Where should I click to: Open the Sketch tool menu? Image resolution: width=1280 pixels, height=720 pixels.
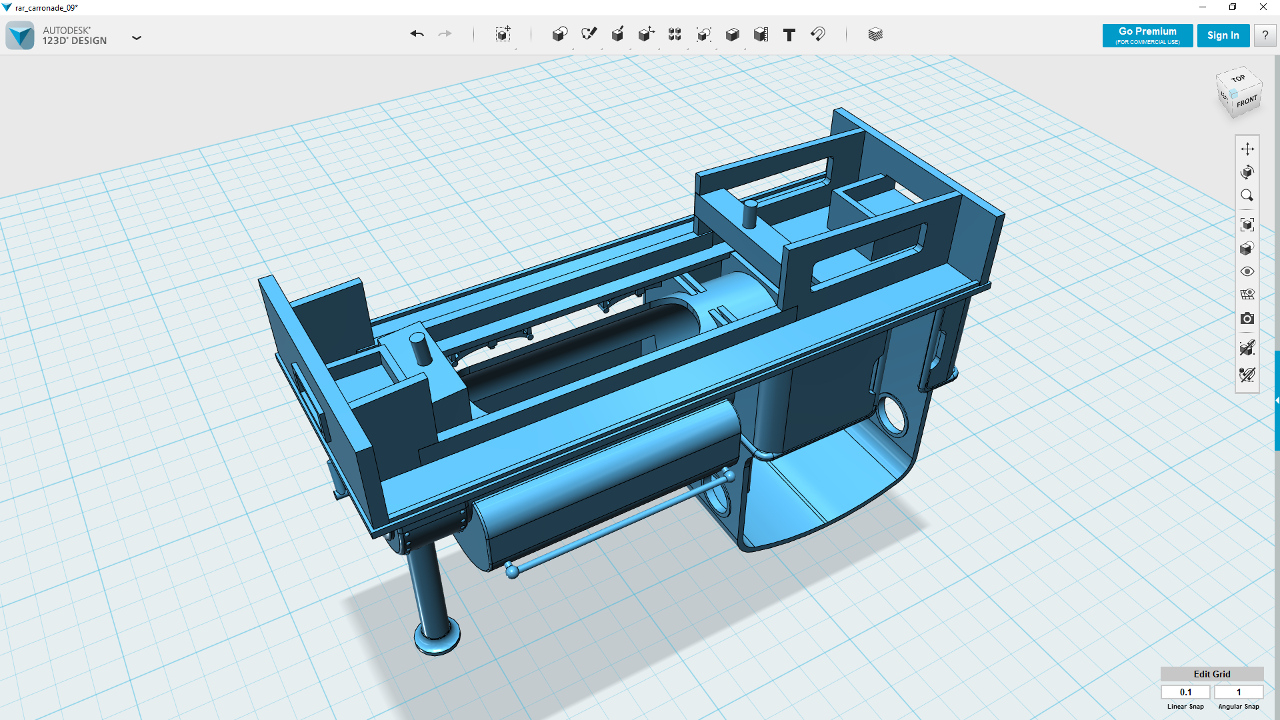pos(589,34)
